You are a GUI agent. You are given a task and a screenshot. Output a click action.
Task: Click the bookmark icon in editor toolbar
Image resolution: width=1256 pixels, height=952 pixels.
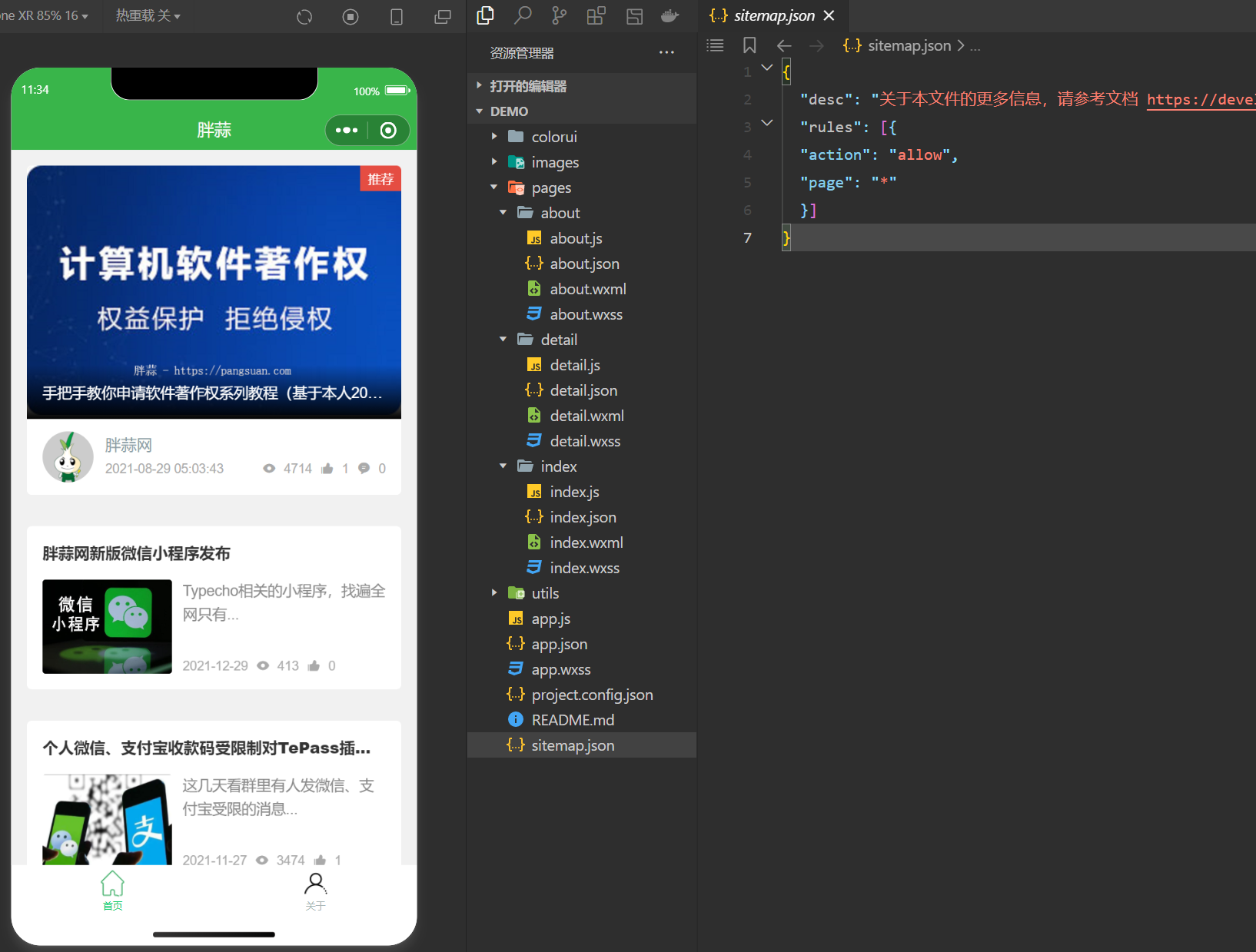point(749,45)
